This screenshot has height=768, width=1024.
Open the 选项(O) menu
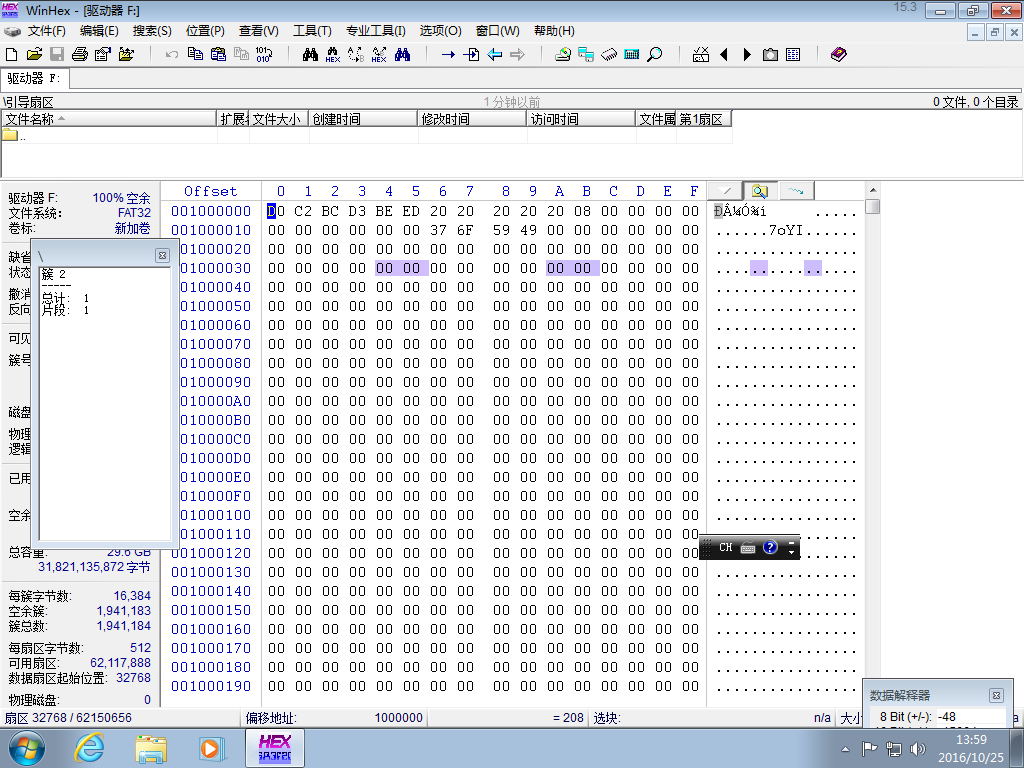click(x=440, y=31)
